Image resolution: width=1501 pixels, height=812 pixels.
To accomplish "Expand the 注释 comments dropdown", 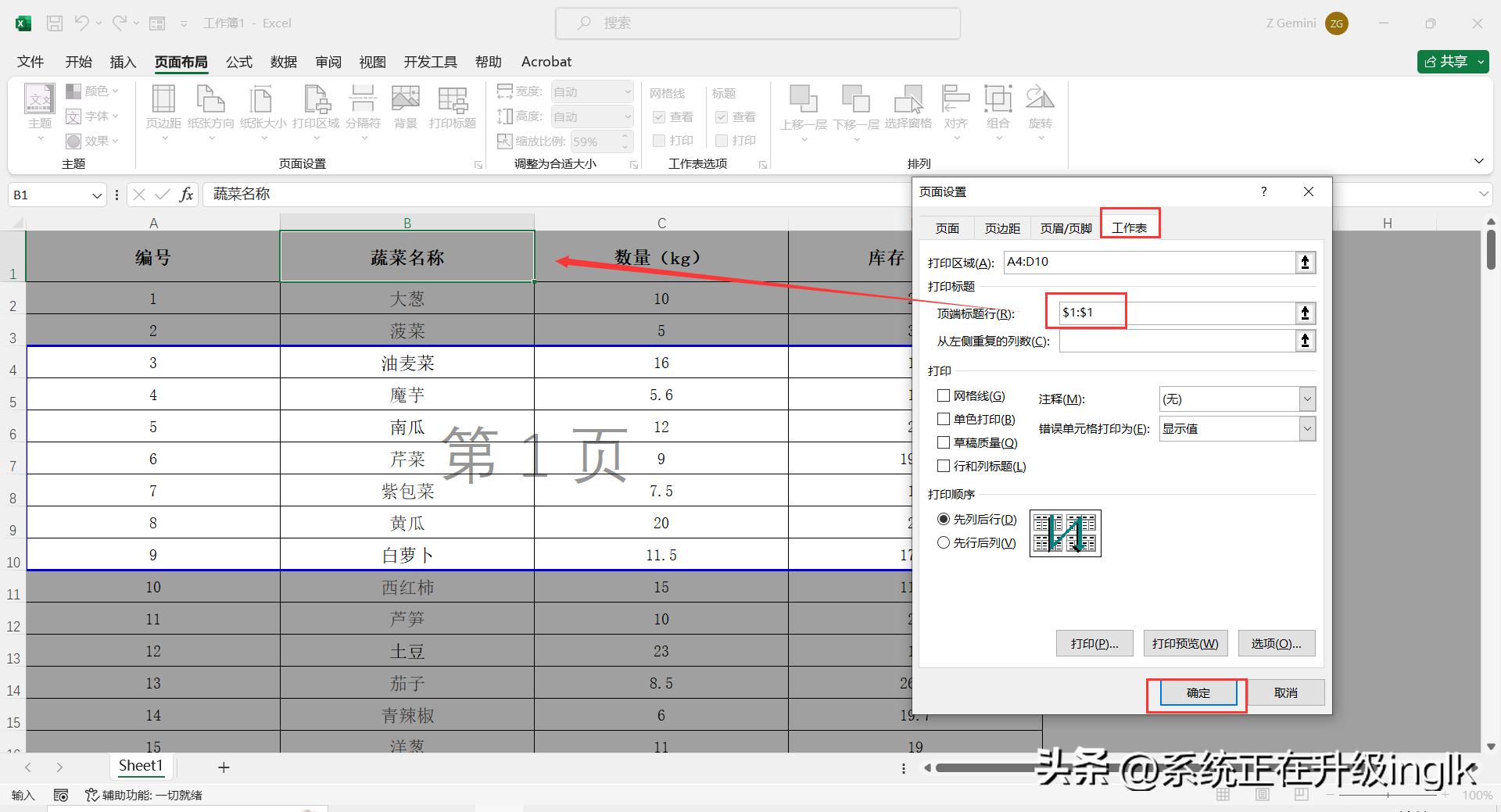I will pos(1307,399).
